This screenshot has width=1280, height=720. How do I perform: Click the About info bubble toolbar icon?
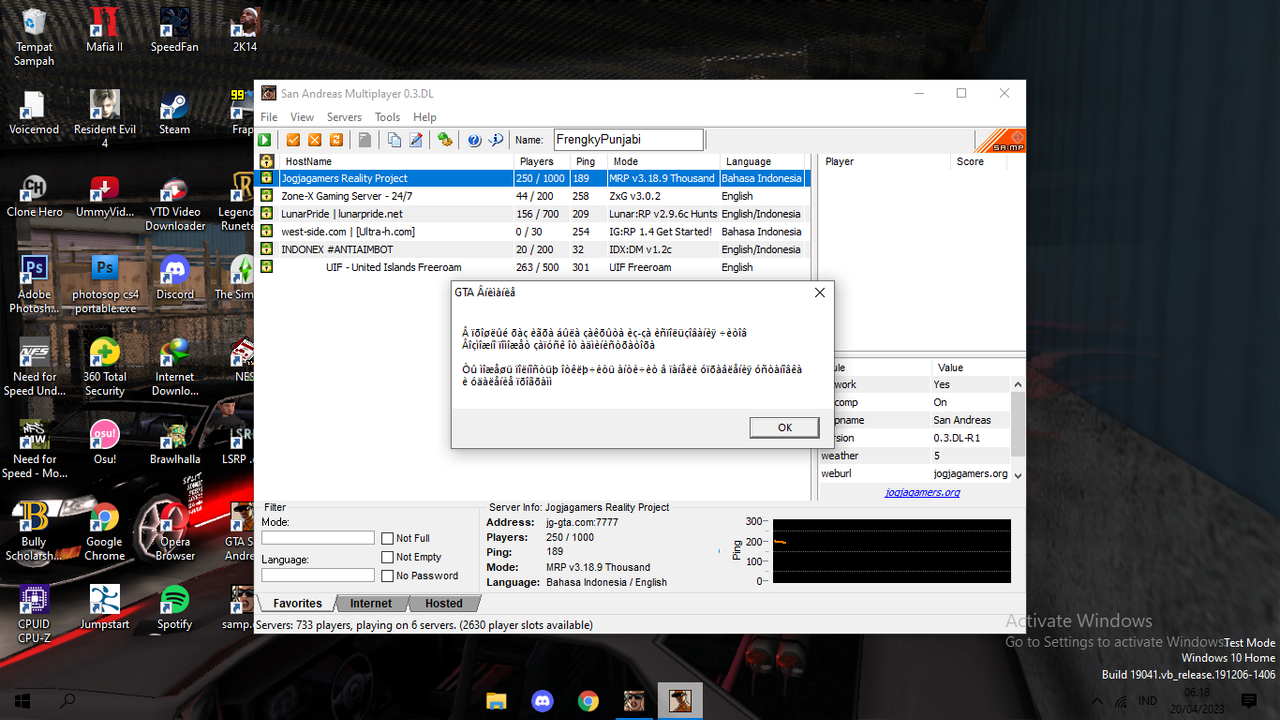click(495, 140)
